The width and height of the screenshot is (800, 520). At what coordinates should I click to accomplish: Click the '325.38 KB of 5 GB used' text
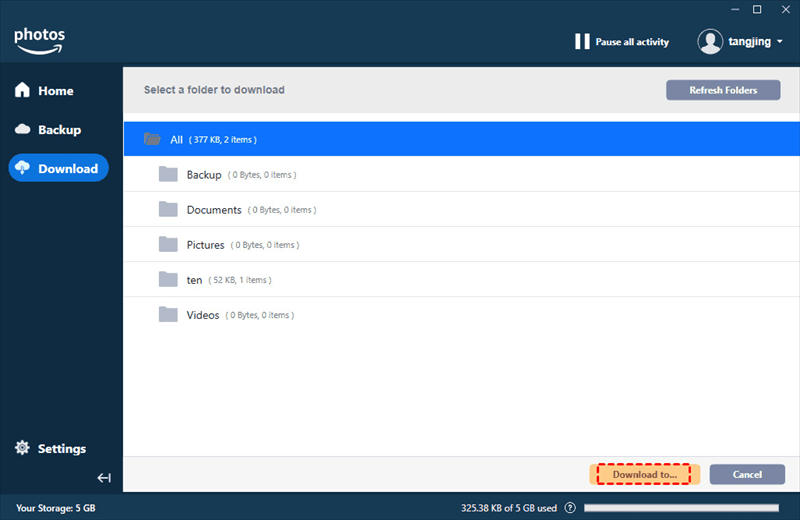coord(509,508)
